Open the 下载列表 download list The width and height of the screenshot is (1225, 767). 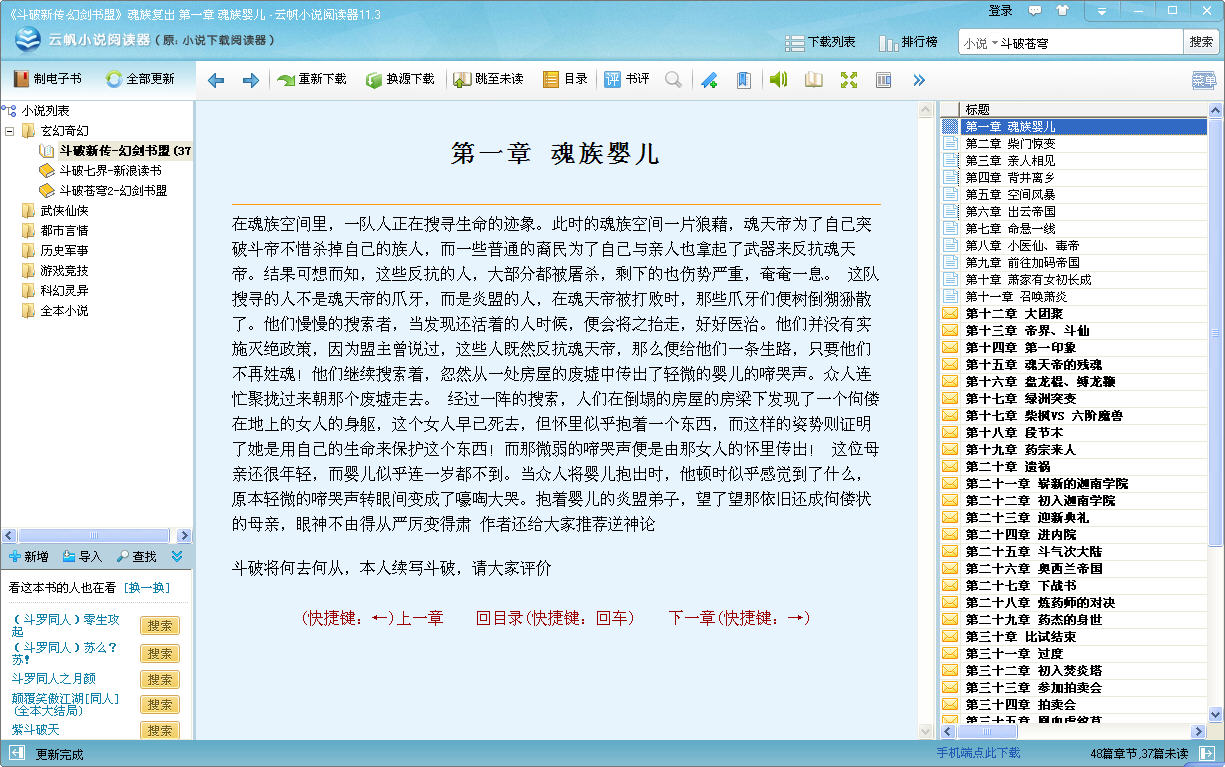pos(821,42)
